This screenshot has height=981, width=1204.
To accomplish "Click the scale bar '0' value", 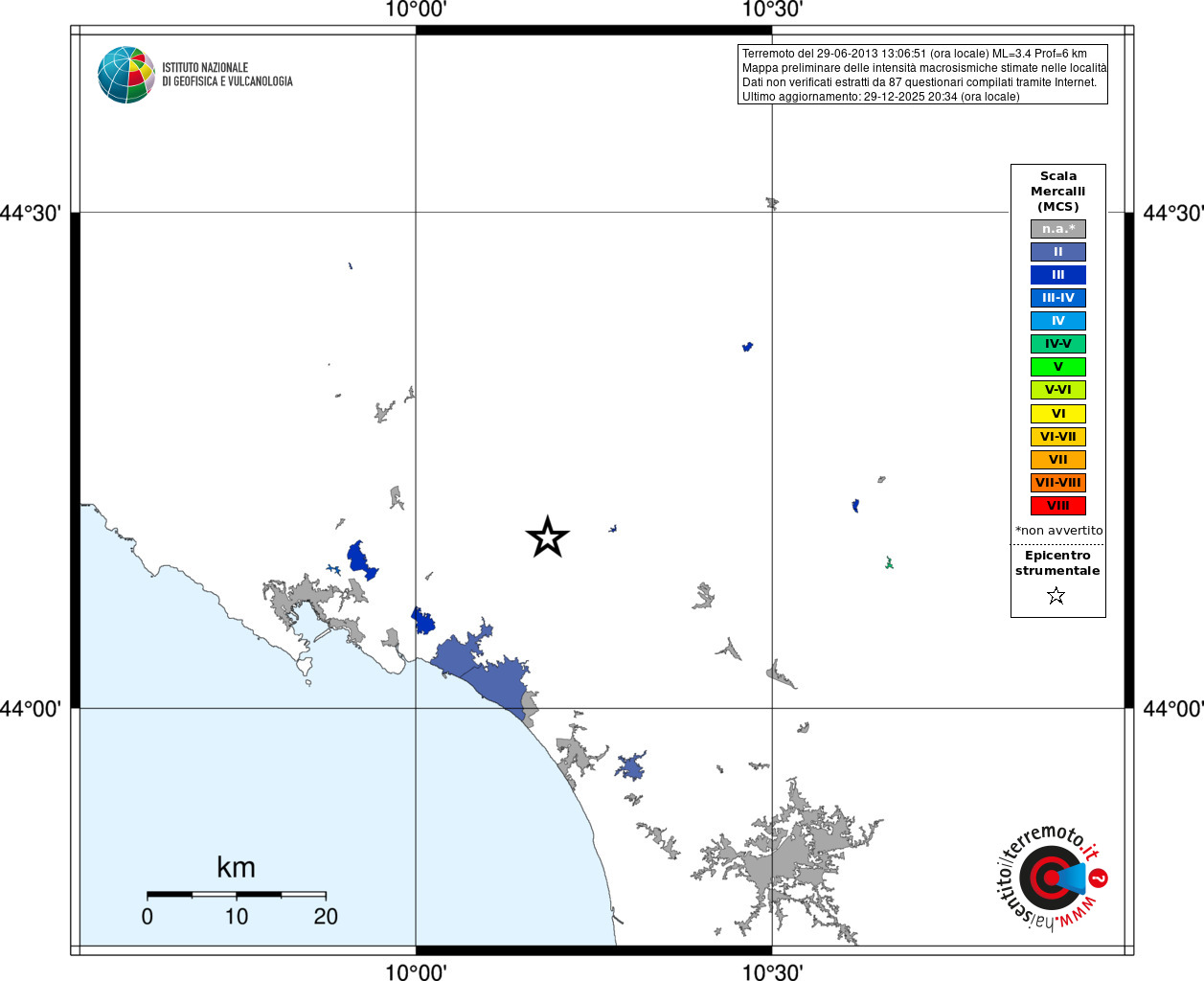I will 148,917.
